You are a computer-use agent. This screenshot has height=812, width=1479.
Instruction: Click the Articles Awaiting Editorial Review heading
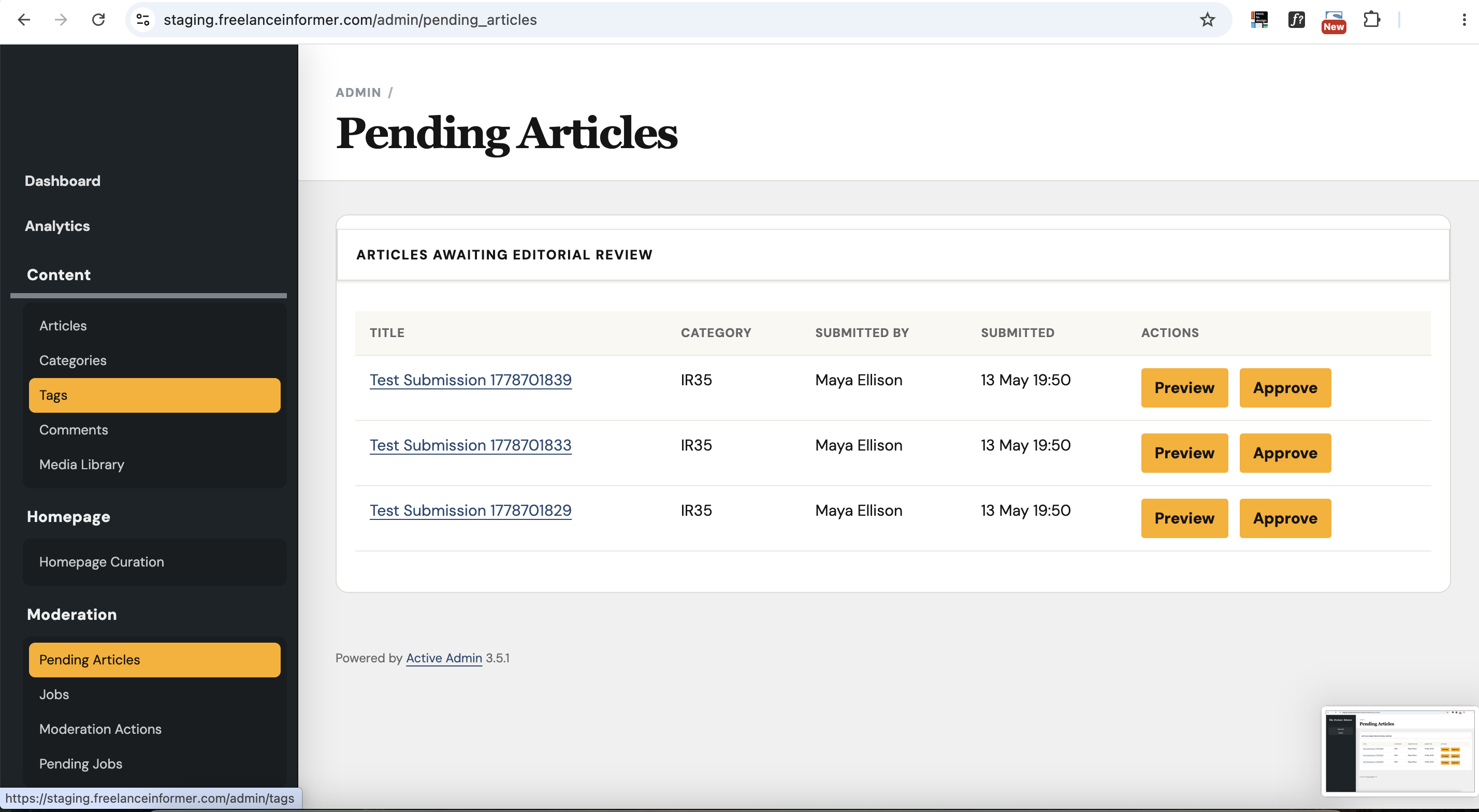coord(504,255)
